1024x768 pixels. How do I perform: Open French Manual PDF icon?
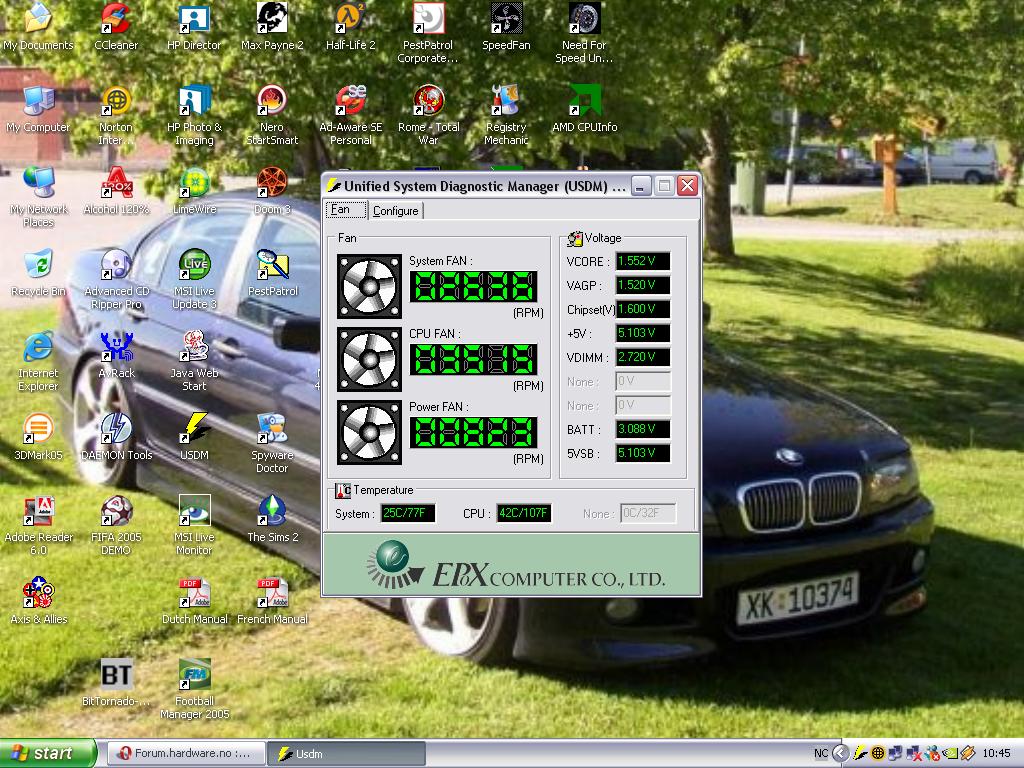pos(272,601)
